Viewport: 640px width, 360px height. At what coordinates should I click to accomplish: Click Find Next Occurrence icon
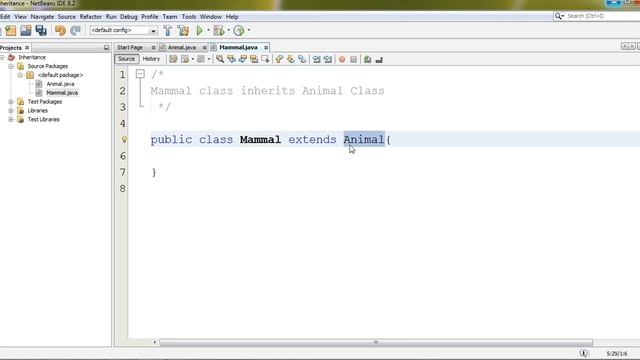point(243,60)
